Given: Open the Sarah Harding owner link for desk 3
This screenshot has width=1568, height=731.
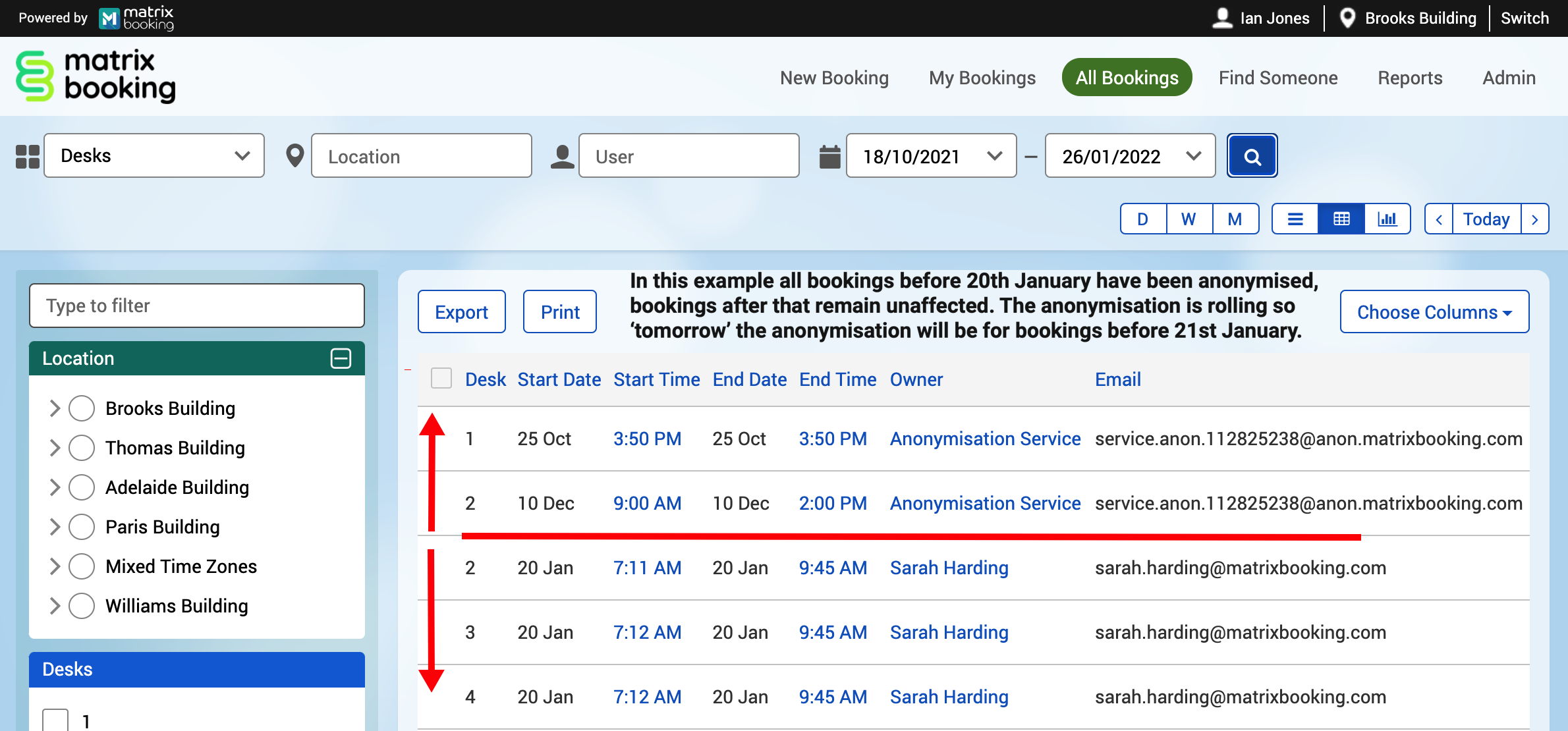Looking at the screenshot, I should click(x=949, y=632).
